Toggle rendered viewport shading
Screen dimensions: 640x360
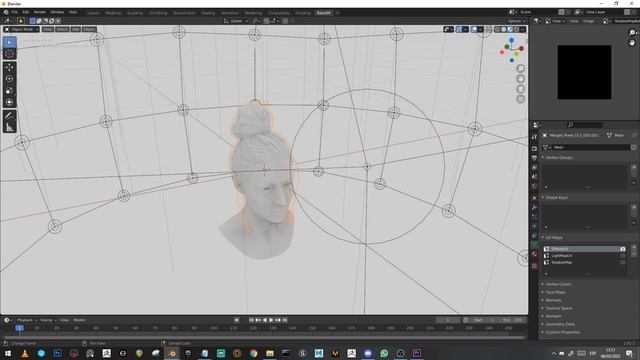point(517,29)
